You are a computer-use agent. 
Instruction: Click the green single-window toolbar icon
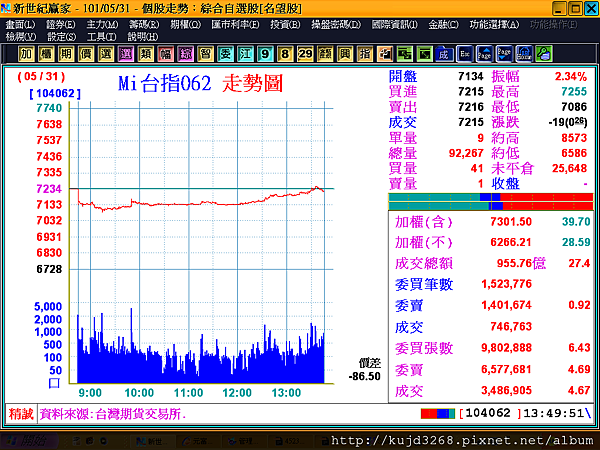click(424, 54)
